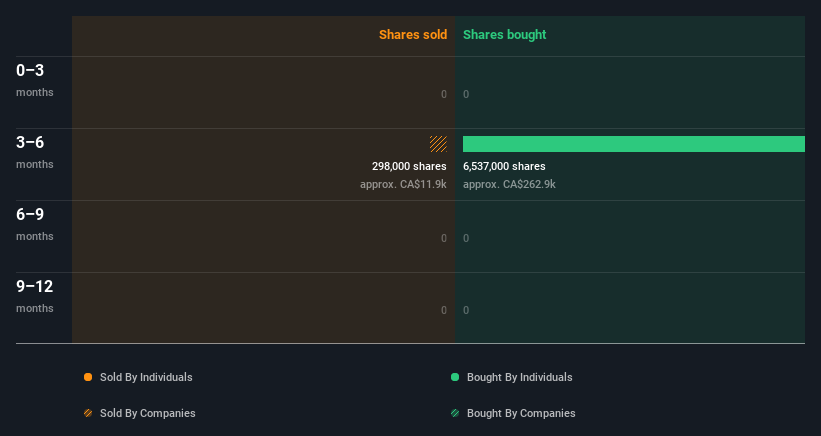Click the Bought By Companies legend text

coord(521,413)
